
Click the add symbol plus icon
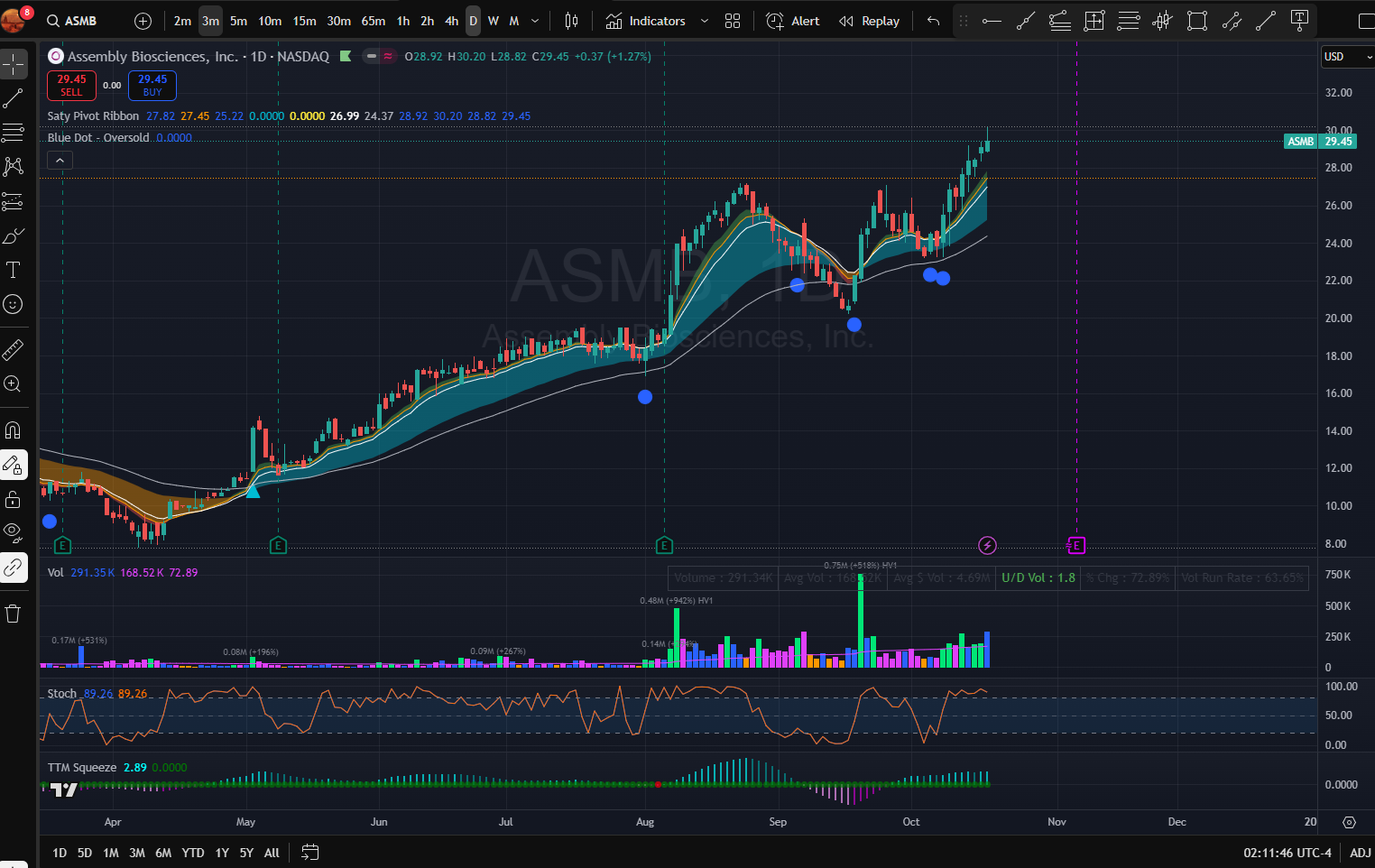143,21
